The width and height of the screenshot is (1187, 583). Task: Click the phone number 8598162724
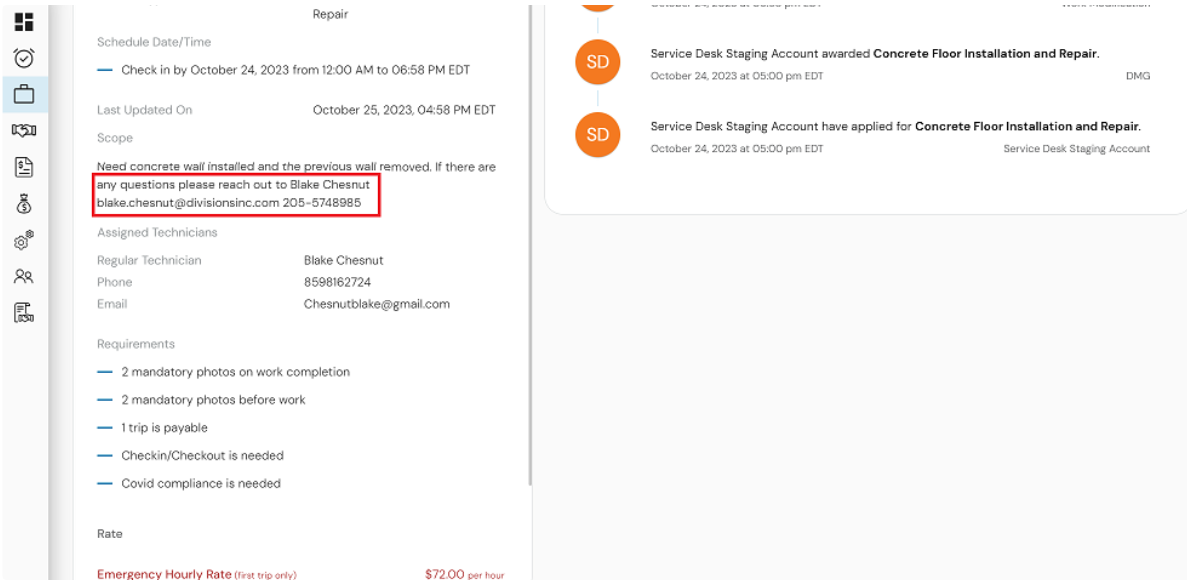tap(337, 282)
